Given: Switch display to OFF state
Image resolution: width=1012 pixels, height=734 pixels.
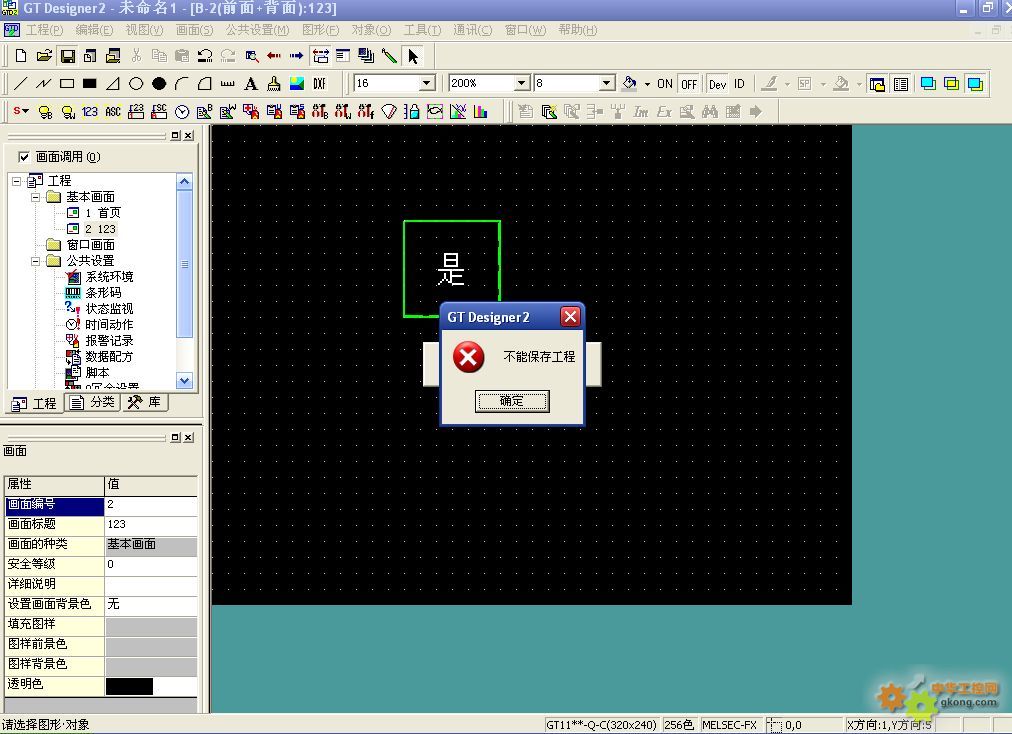Looking at the screenshot, I should (689, 84).
